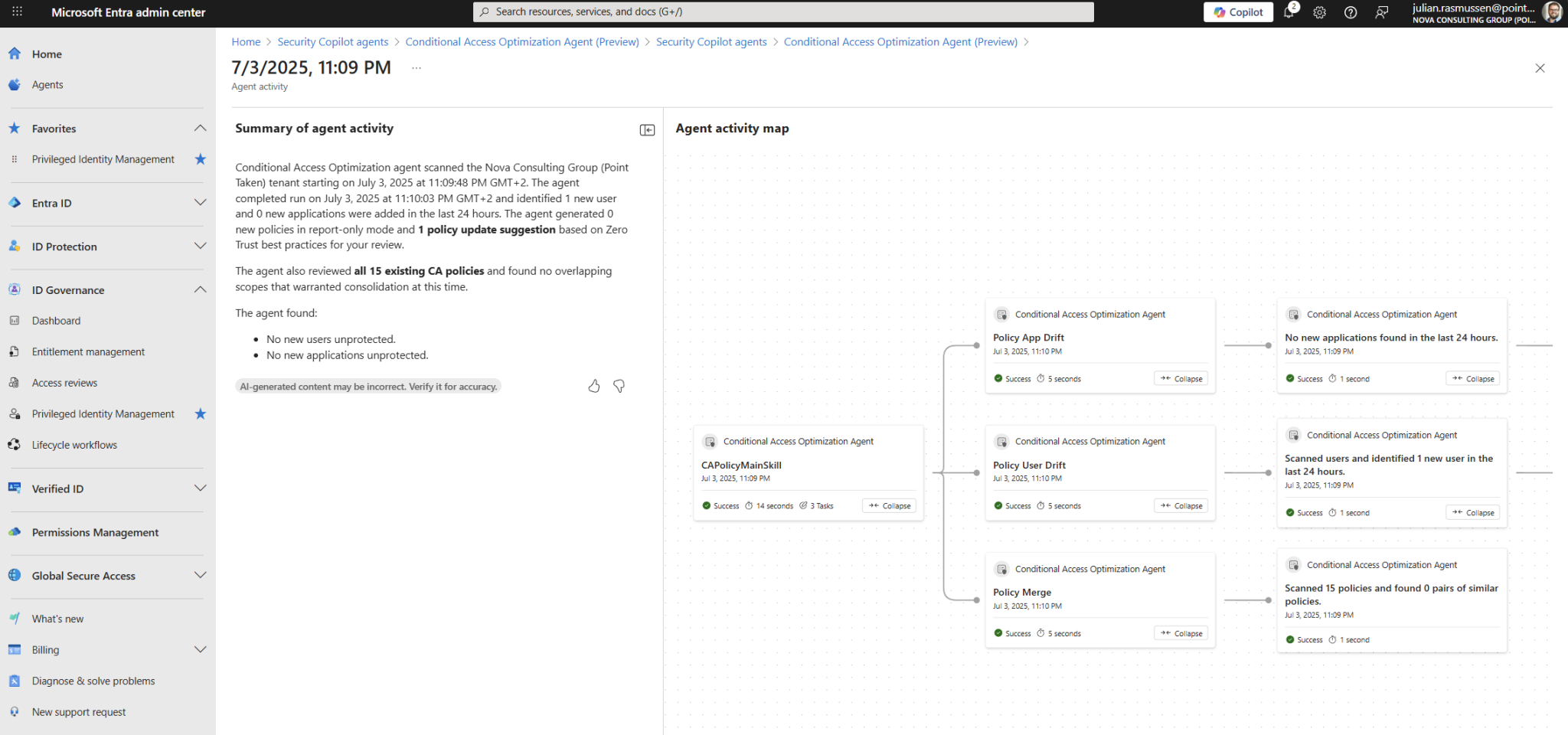Screen dimensions: 1568x735
Task: Open the settings gear
Action: [1319, 12]
